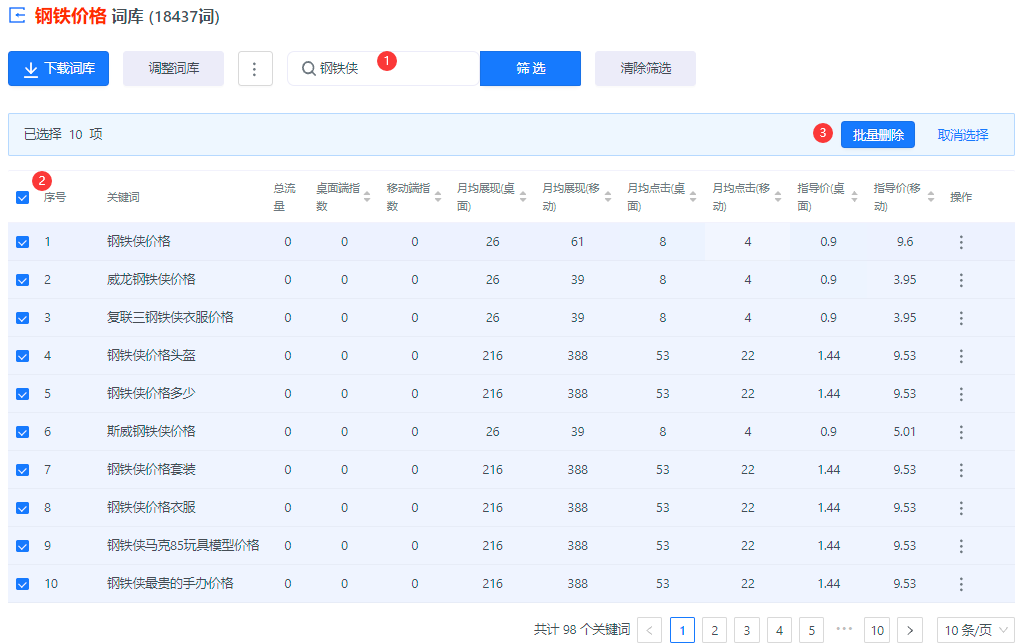1030x644 pixels.
Task: Open the actions menu for 钢铁侠价格头盔 row
Action: [x=961, y=355]
